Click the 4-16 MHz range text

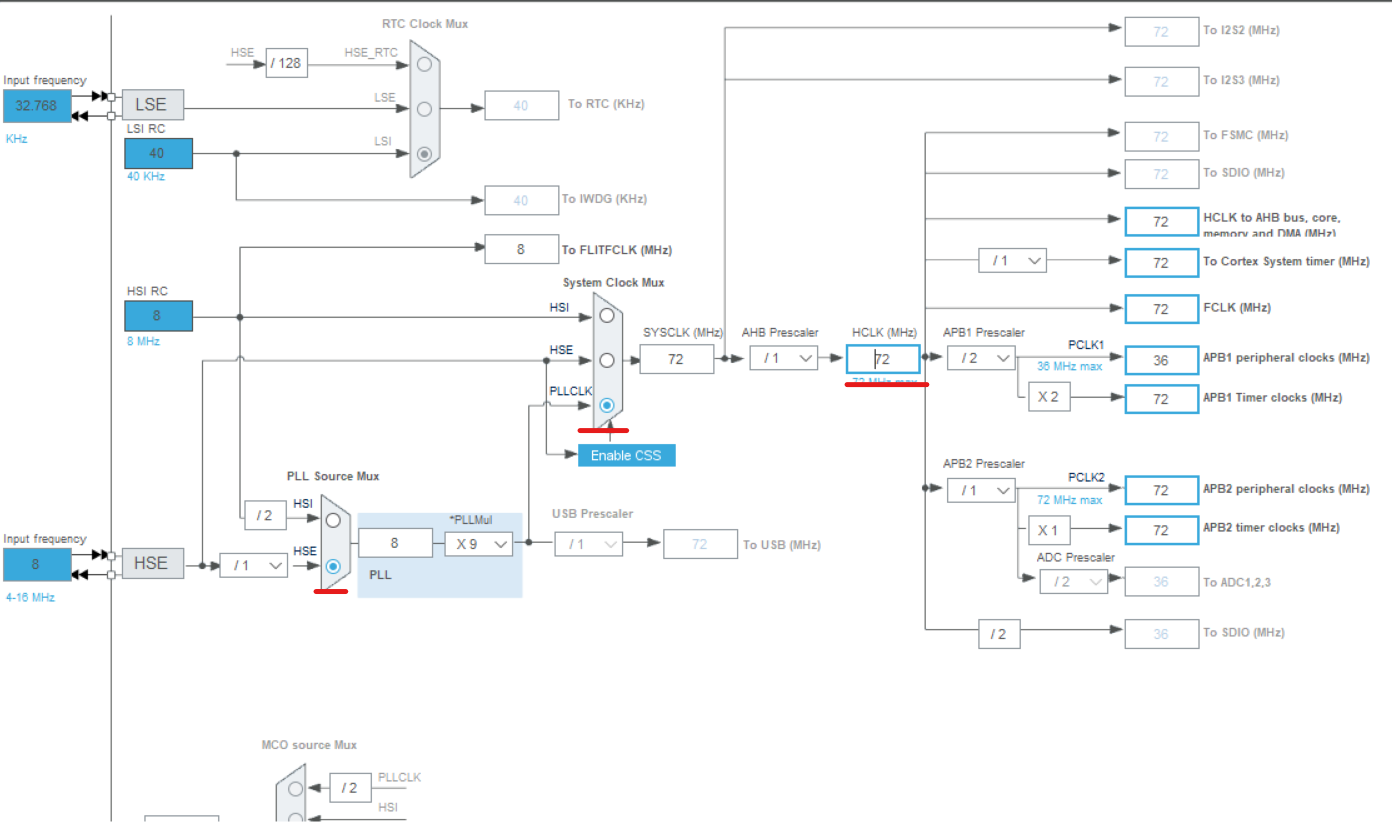29,598
